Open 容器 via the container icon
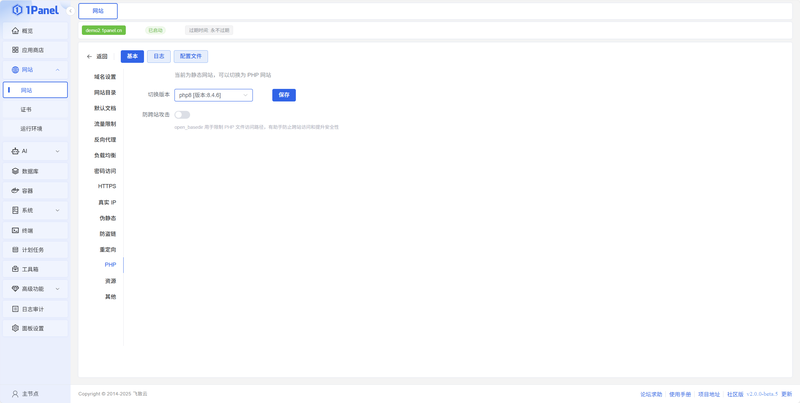 (x=15, y=190)
